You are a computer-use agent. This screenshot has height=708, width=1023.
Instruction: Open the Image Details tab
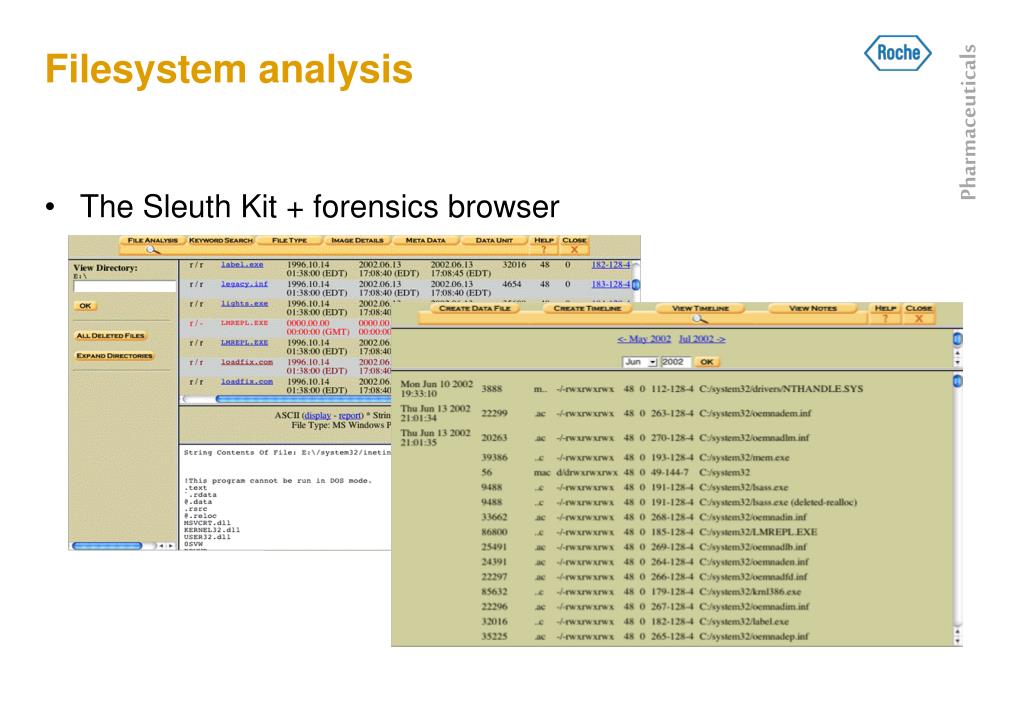(x=358, y=240)
